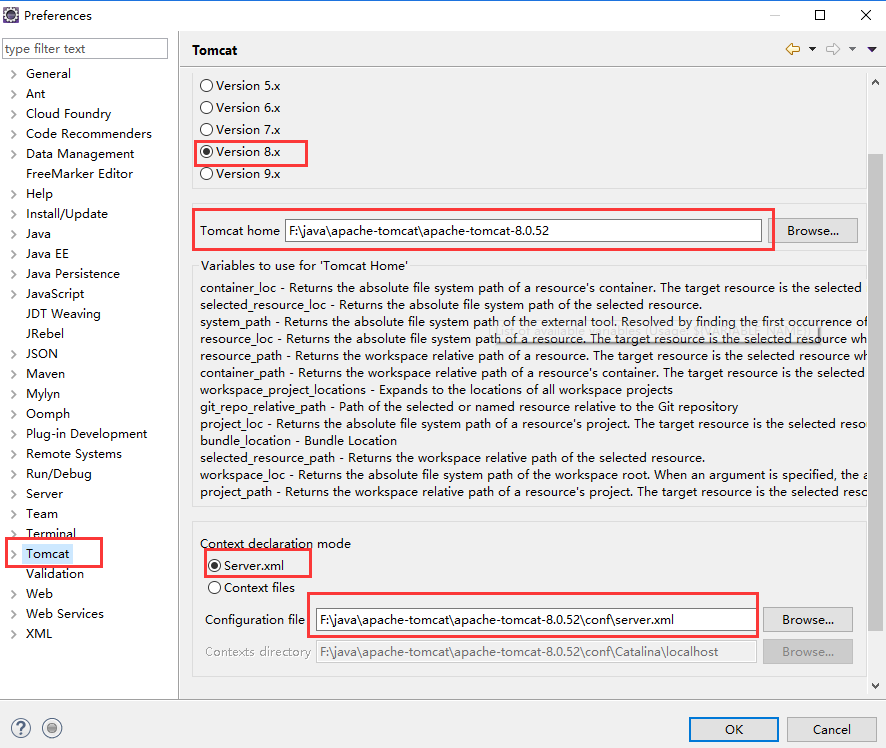Screen dimensions: 886x748
Task: Open Run/Debug preferences
Action: 58,473
